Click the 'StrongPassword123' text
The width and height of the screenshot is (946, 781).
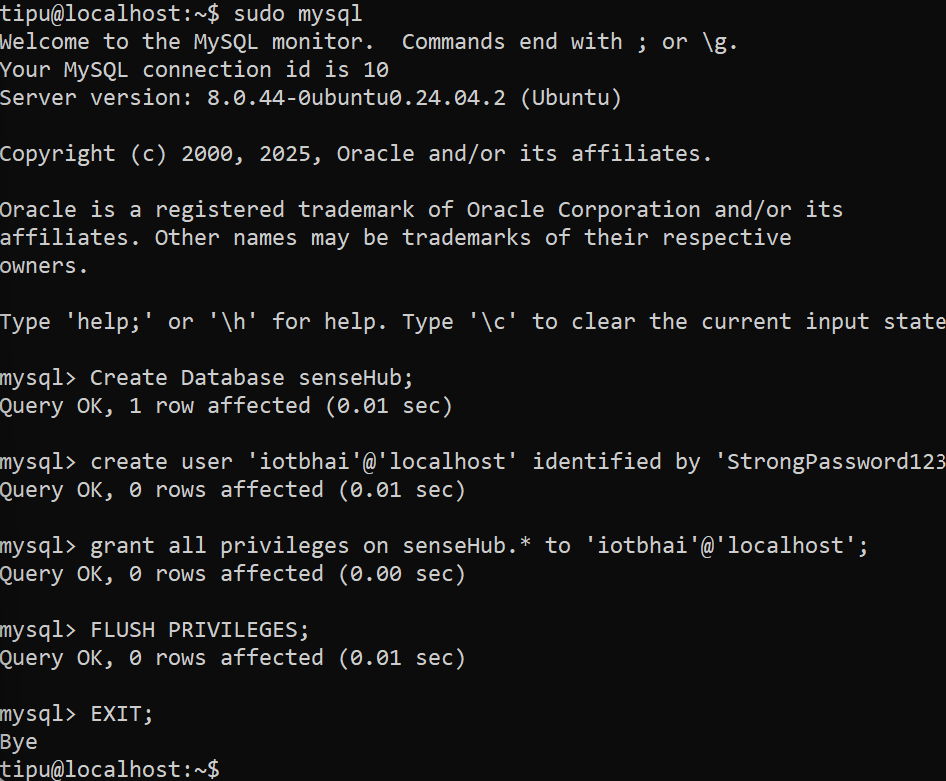[x=836, y=462]
